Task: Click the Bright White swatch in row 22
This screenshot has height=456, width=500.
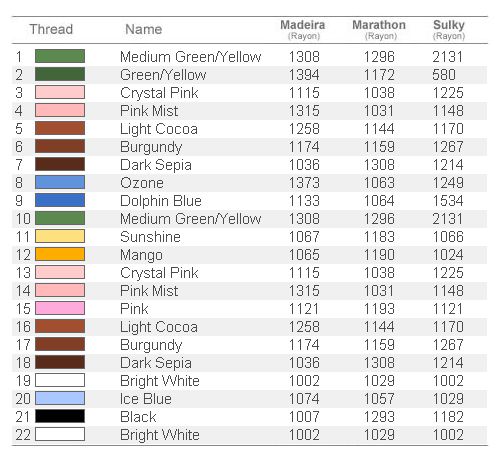Action: tap(60, 434)
